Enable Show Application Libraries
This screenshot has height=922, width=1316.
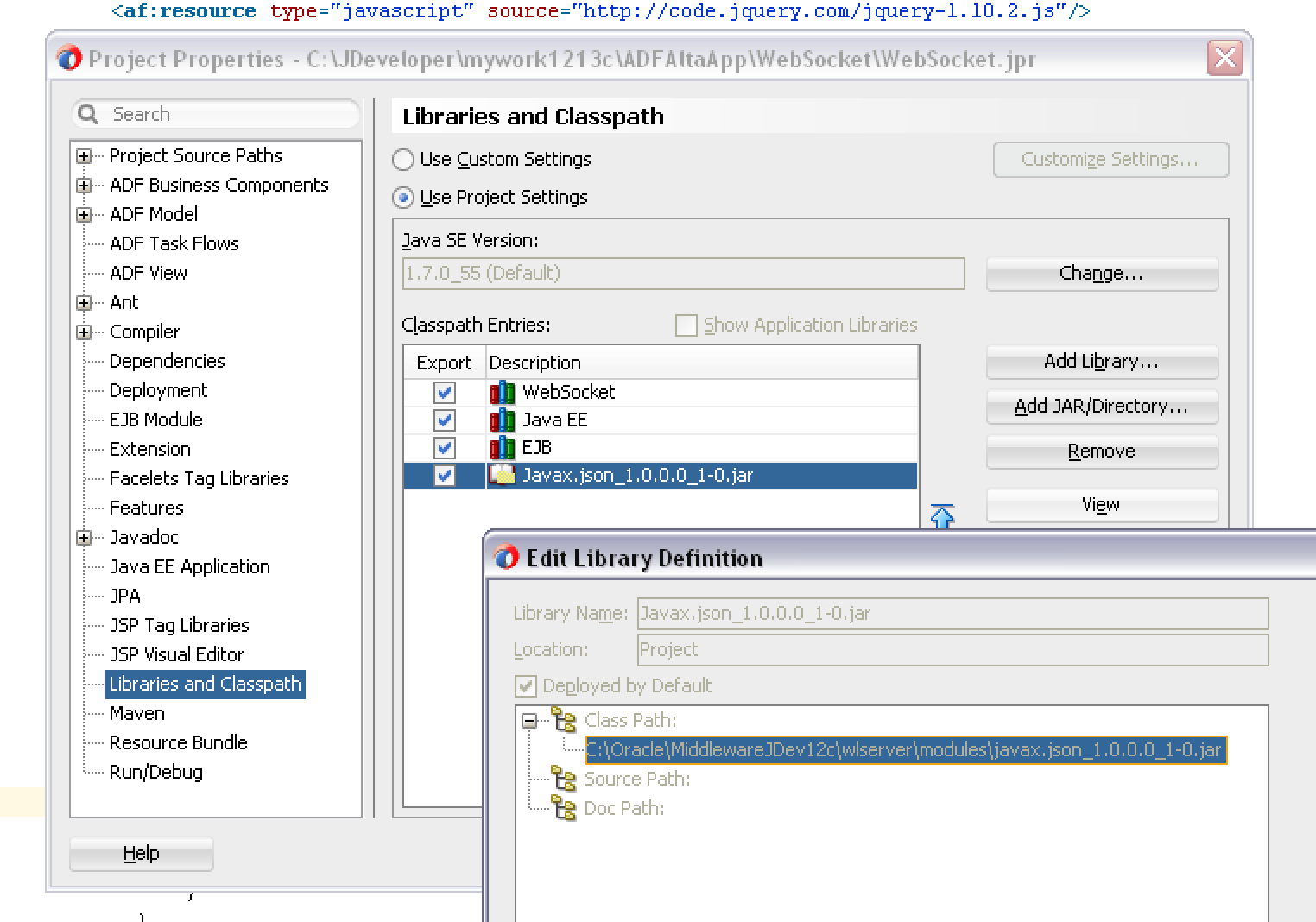[x=686, y=325]
